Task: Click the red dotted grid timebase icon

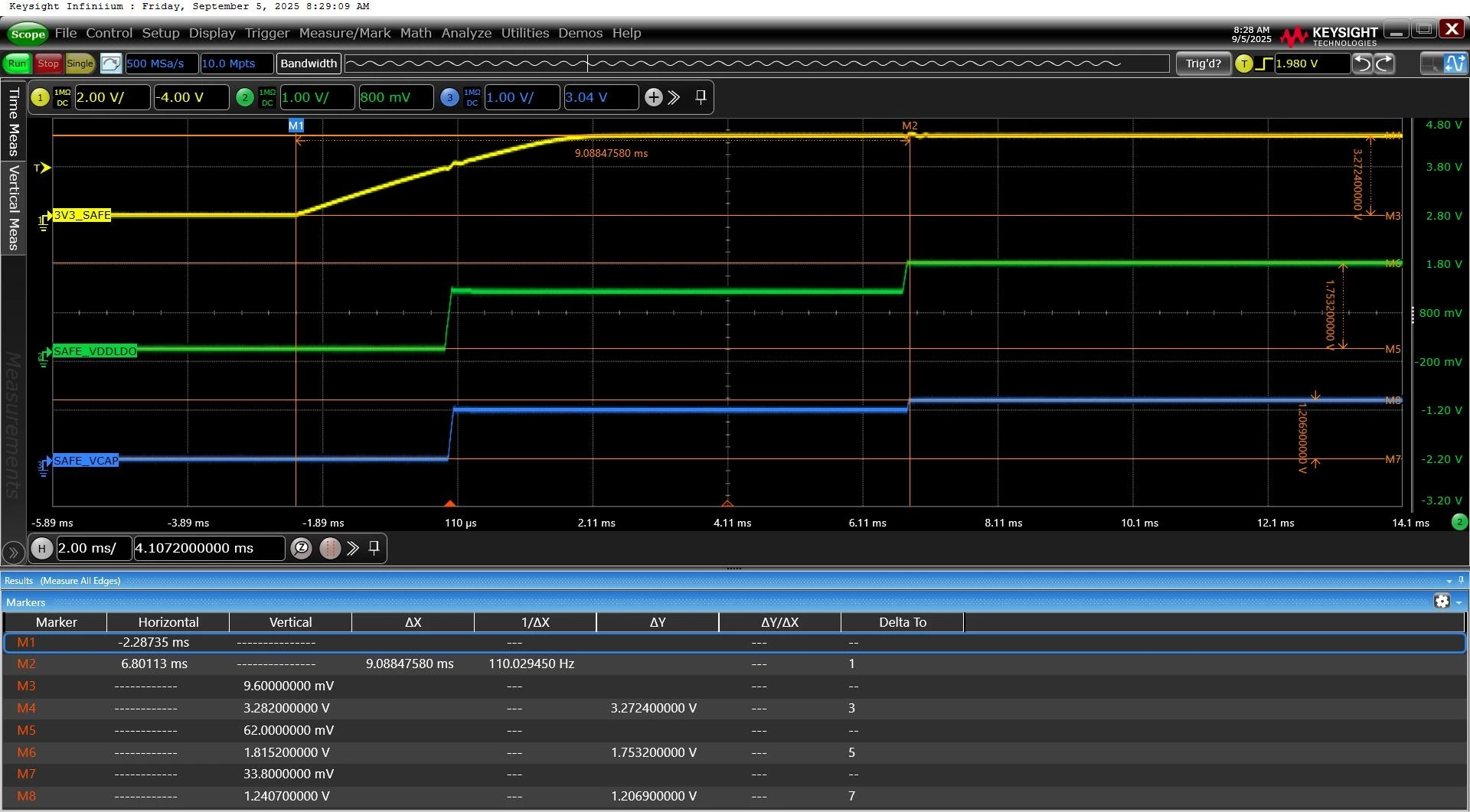Action: tap(330, 548)
